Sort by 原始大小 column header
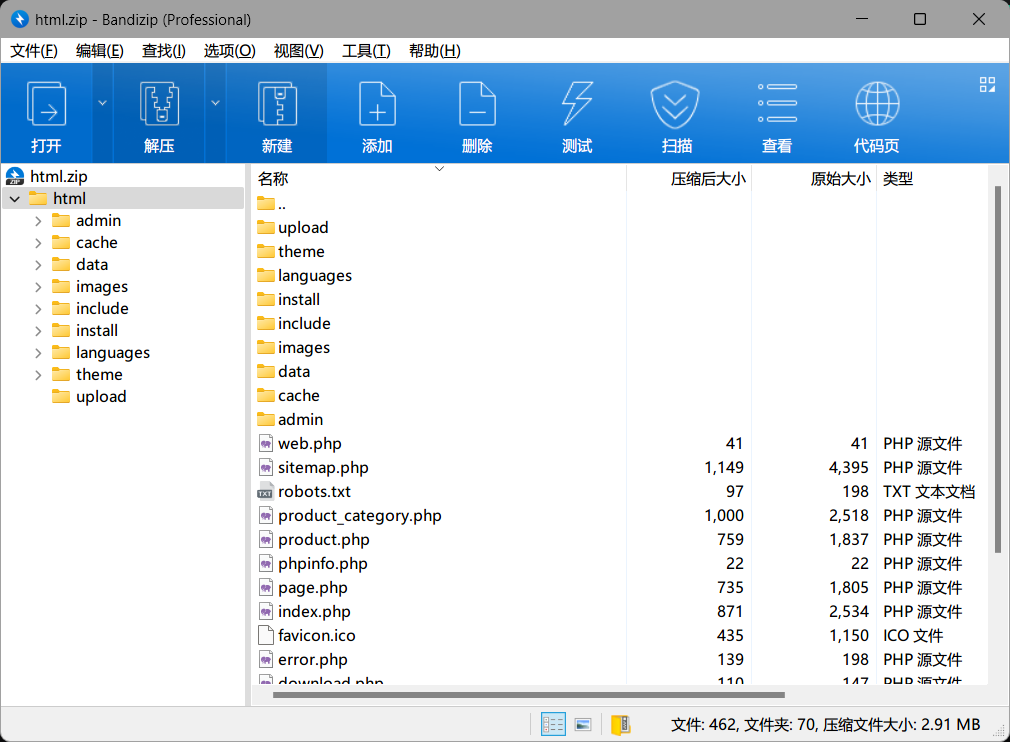 click(840, 179)
